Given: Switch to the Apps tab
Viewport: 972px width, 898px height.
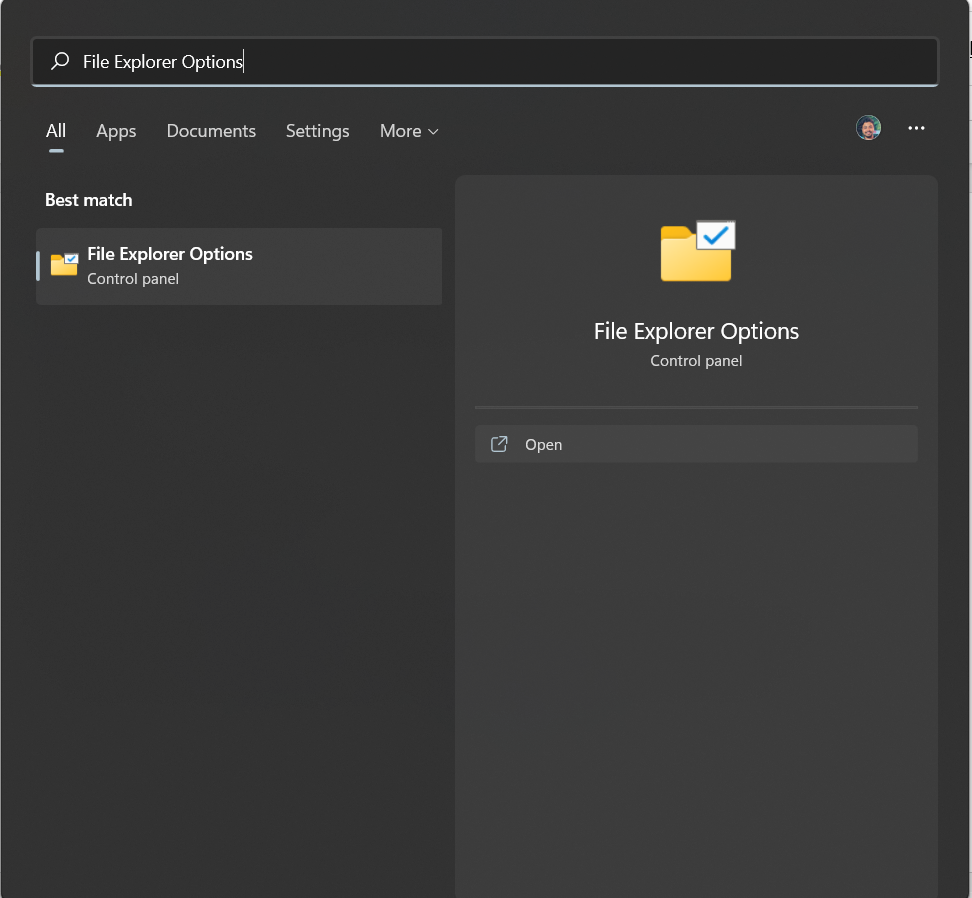Looking at the screenshot, I should click(116, 131).
